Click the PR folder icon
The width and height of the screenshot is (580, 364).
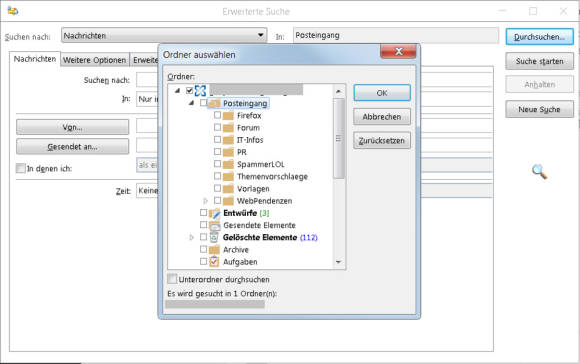pos(228,152)
